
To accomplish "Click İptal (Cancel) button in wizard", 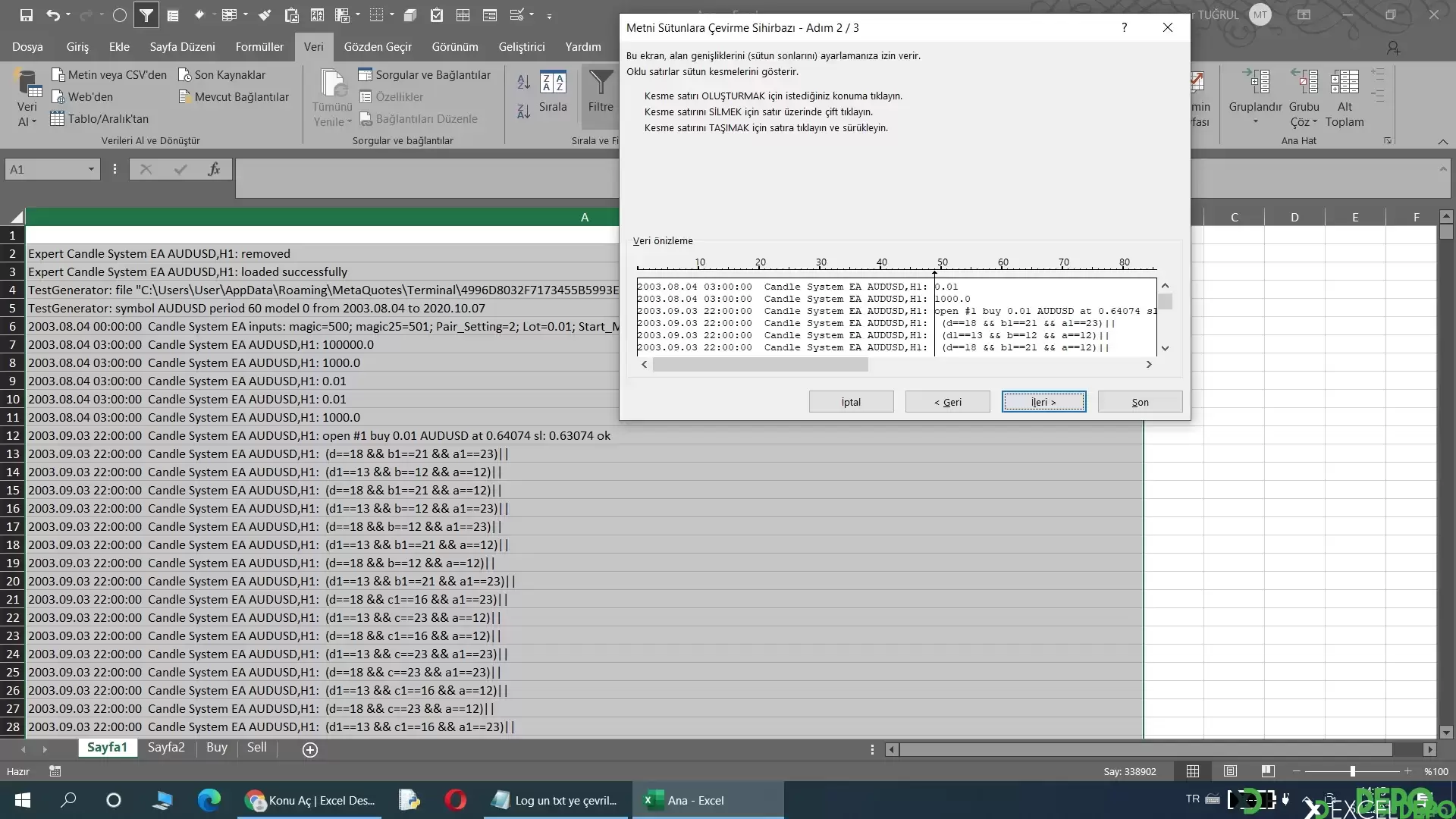I will click(x=850, y=402).
